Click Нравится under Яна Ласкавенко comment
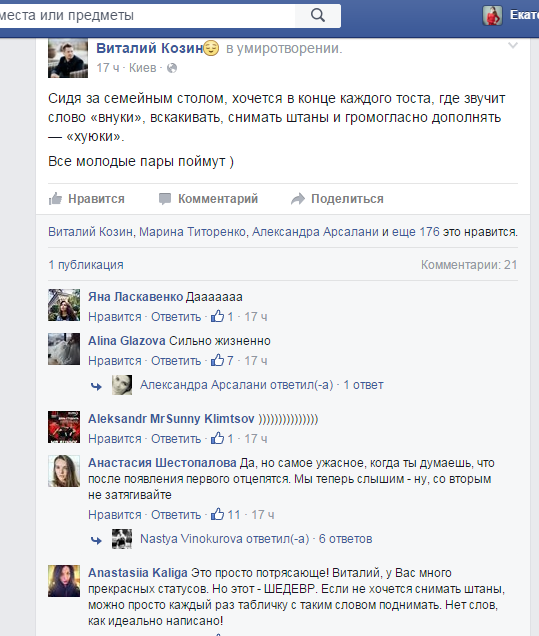The image size is (539, 636). coord(115,316)
